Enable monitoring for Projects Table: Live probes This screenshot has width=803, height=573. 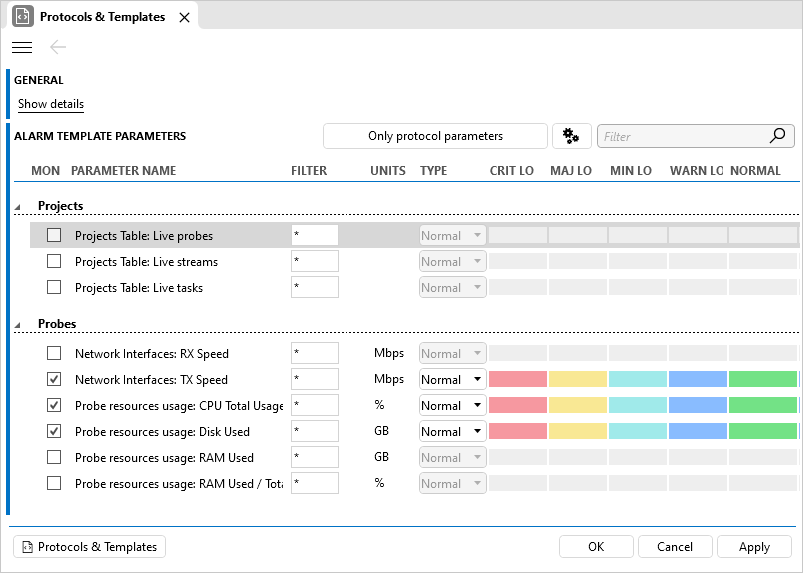tap(54, 236)
